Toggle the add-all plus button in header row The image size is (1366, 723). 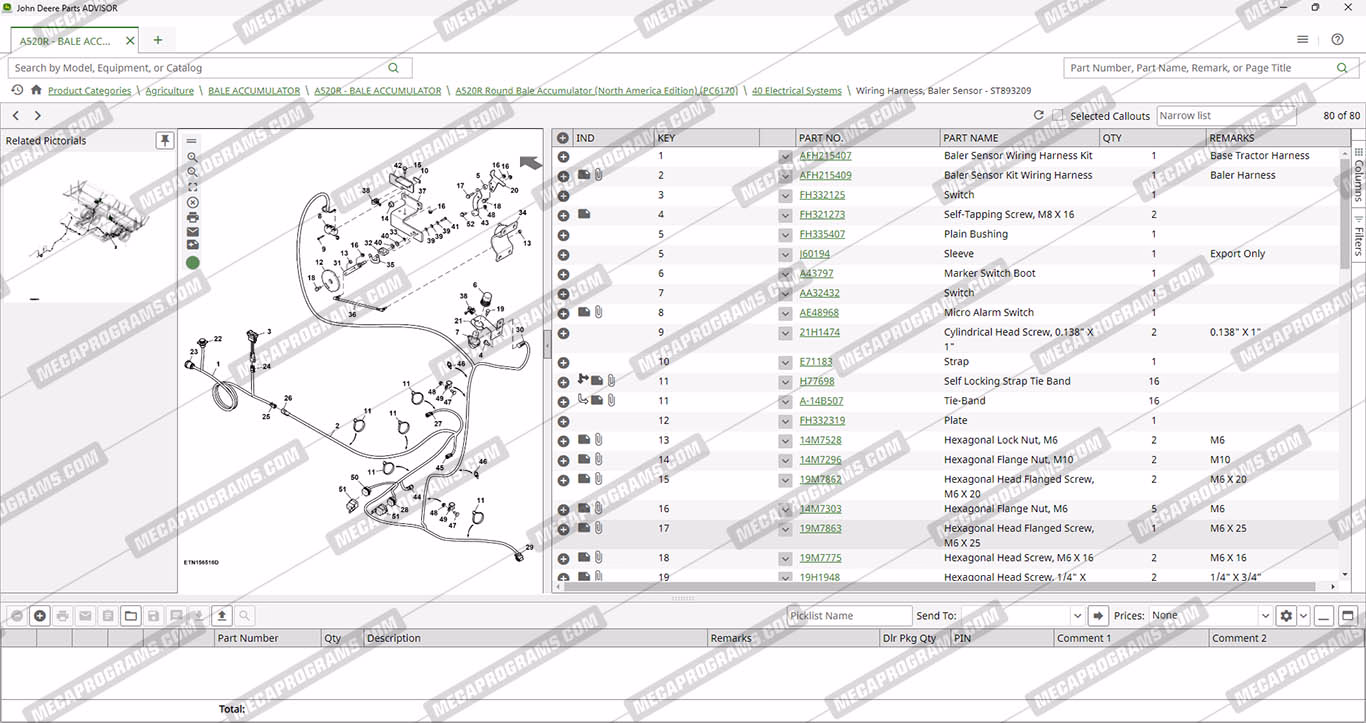tap(563, 138)
